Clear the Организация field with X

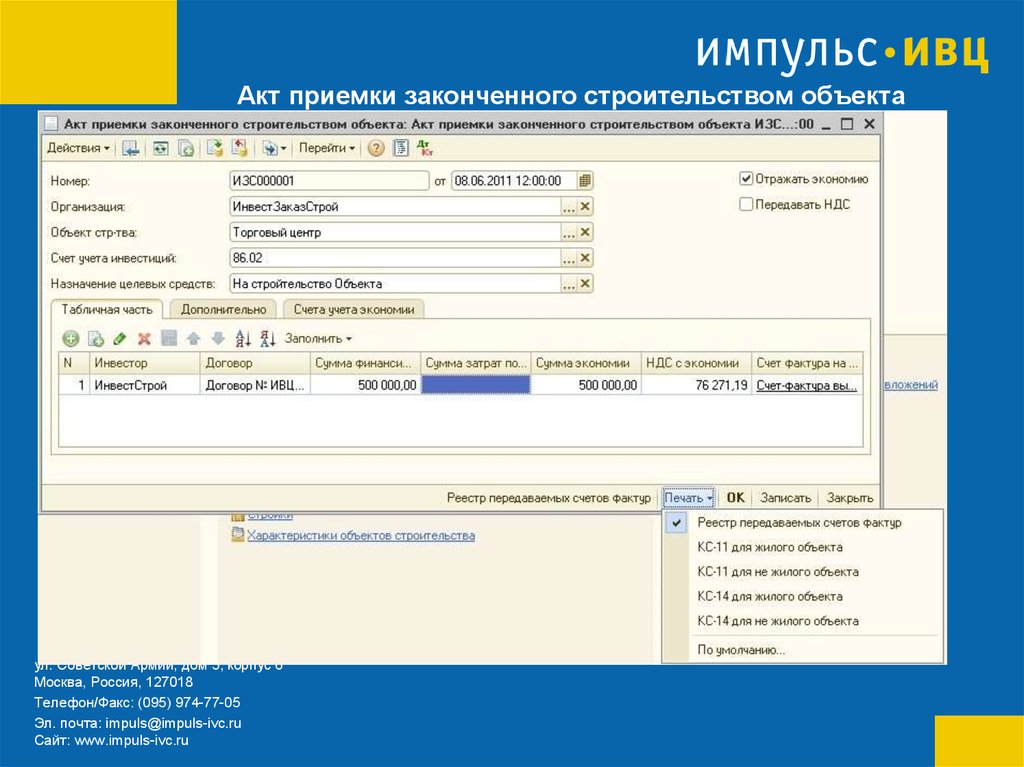click(x=585, y=206)
